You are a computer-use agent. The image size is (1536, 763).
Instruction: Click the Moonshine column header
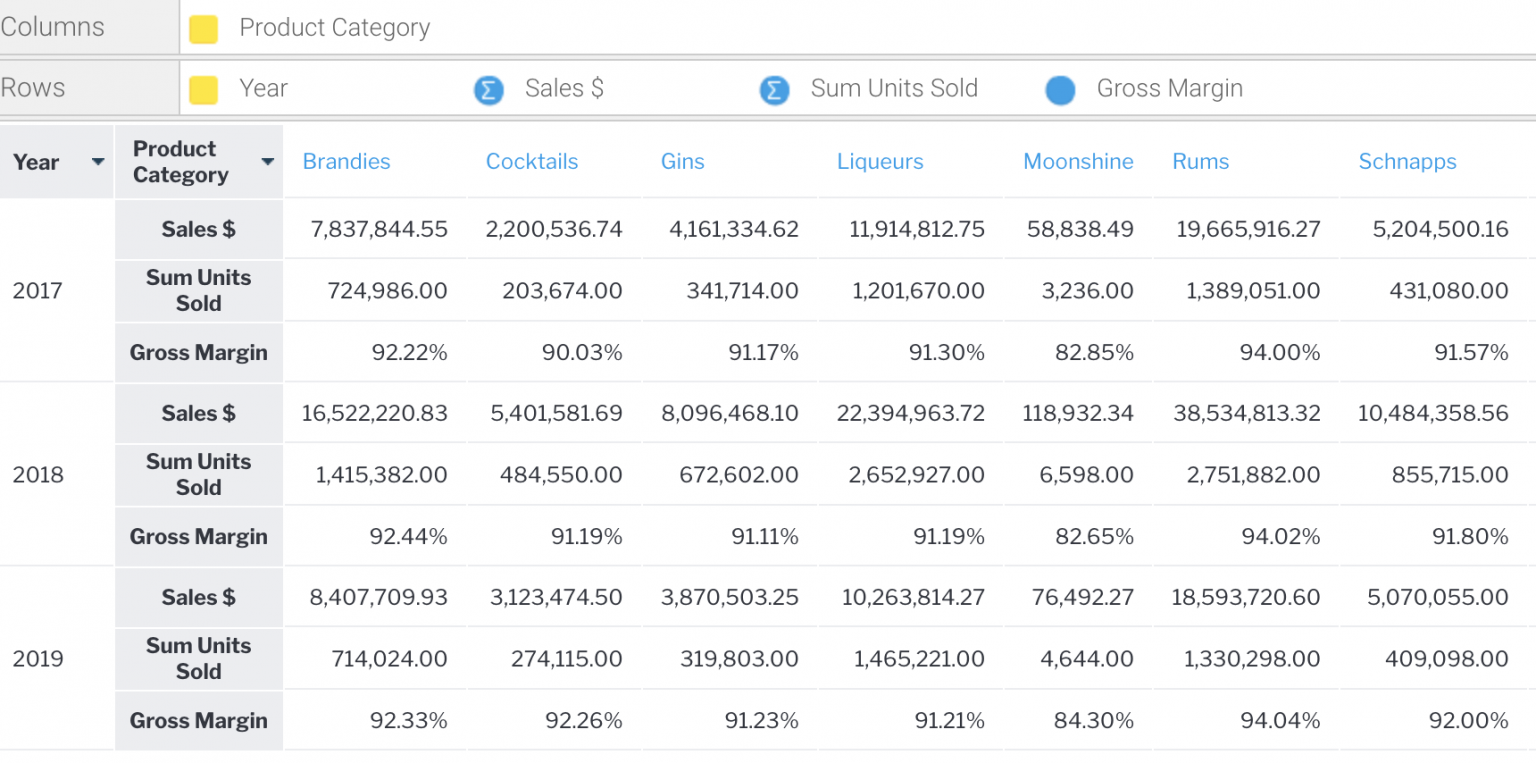tap(1078, 162)
